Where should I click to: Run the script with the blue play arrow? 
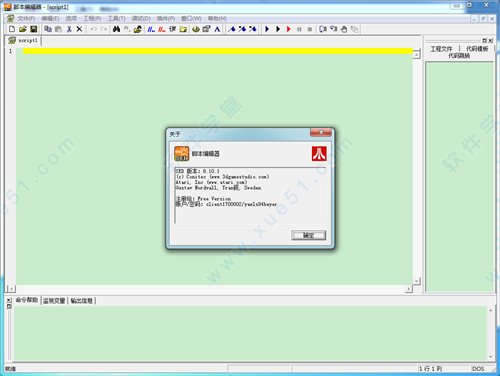click(267, 29)
